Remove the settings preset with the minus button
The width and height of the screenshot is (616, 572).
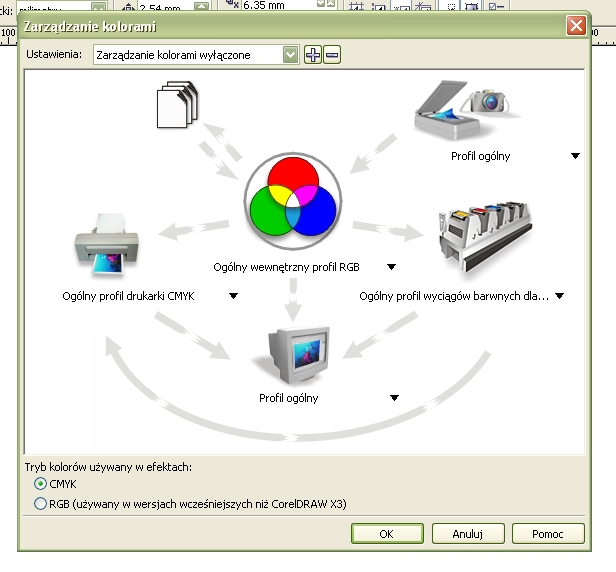tap(332, 55)
